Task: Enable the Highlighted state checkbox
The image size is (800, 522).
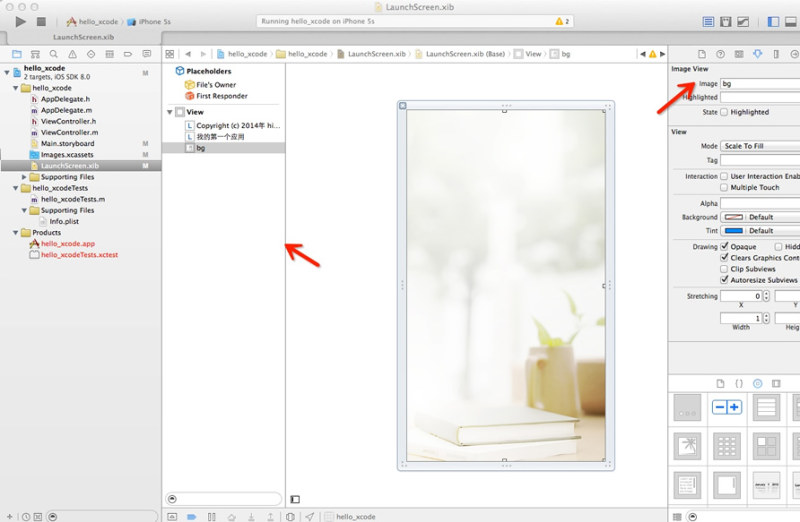Action: (724, 112)
